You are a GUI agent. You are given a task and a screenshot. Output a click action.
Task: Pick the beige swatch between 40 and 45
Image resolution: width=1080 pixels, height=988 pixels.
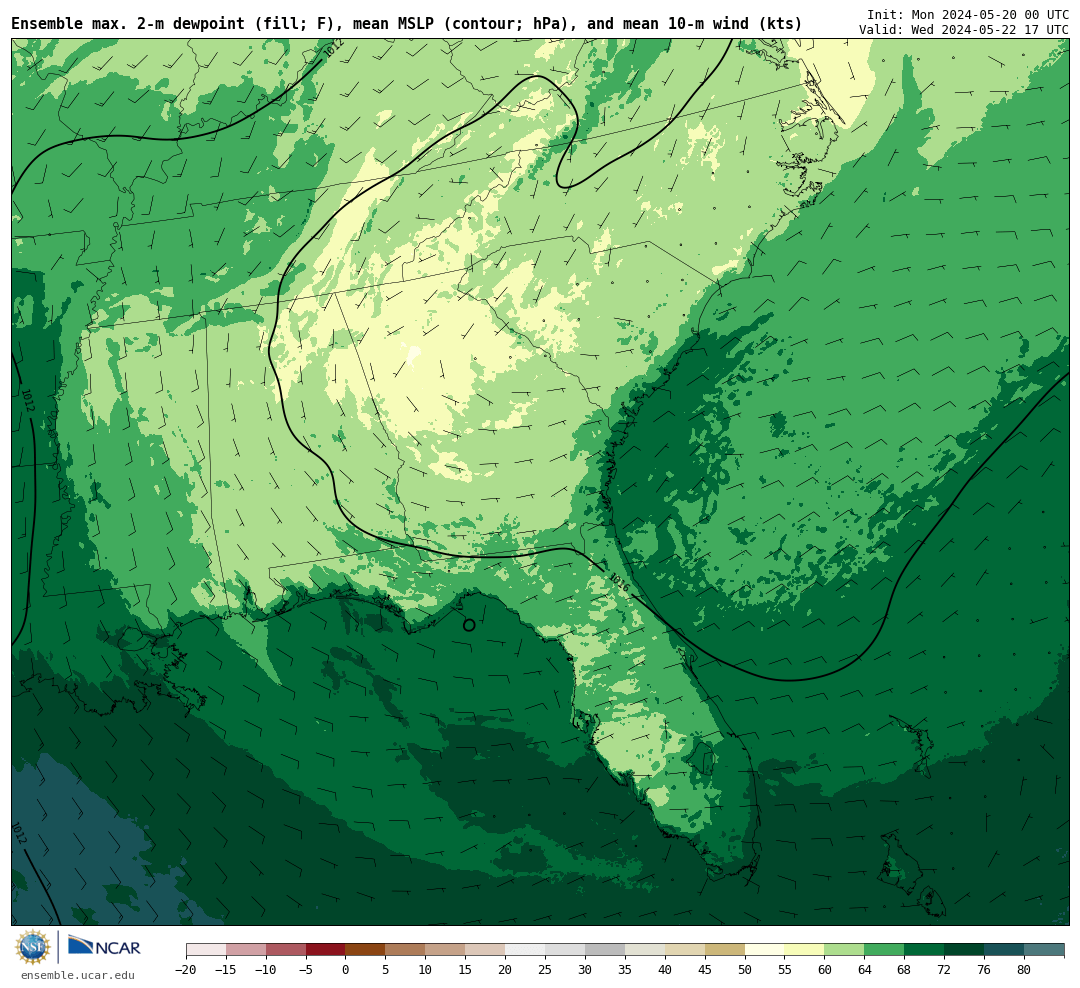pyautogui.click(x=685, y=950)
